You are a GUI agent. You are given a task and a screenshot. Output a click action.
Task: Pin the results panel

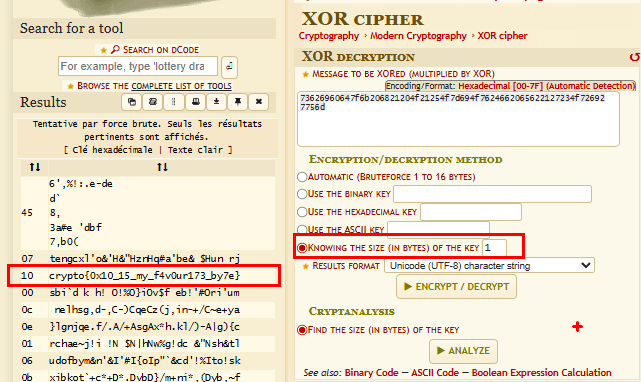coord(238,102)
